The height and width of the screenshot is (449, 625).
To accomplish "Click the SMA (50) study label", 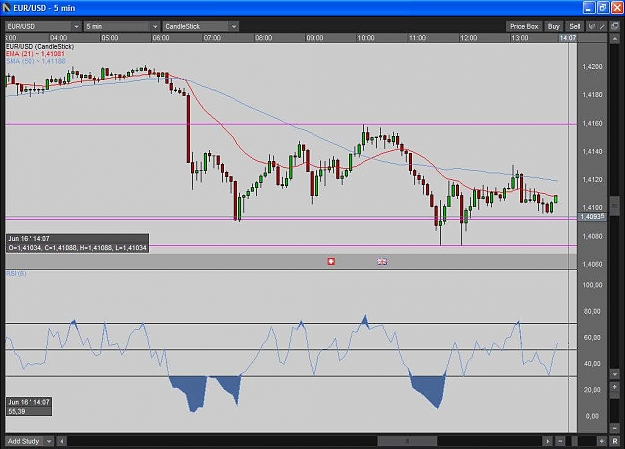I will point(36,61).
